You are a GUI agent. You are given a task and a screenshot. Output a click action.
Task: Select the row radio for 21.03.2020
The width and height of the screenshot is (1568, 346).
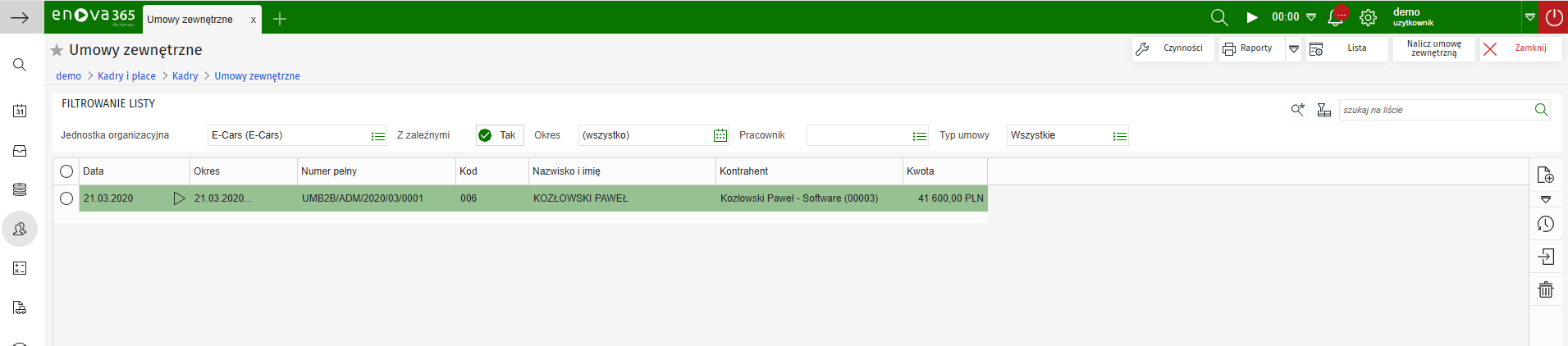coord(66,198)
